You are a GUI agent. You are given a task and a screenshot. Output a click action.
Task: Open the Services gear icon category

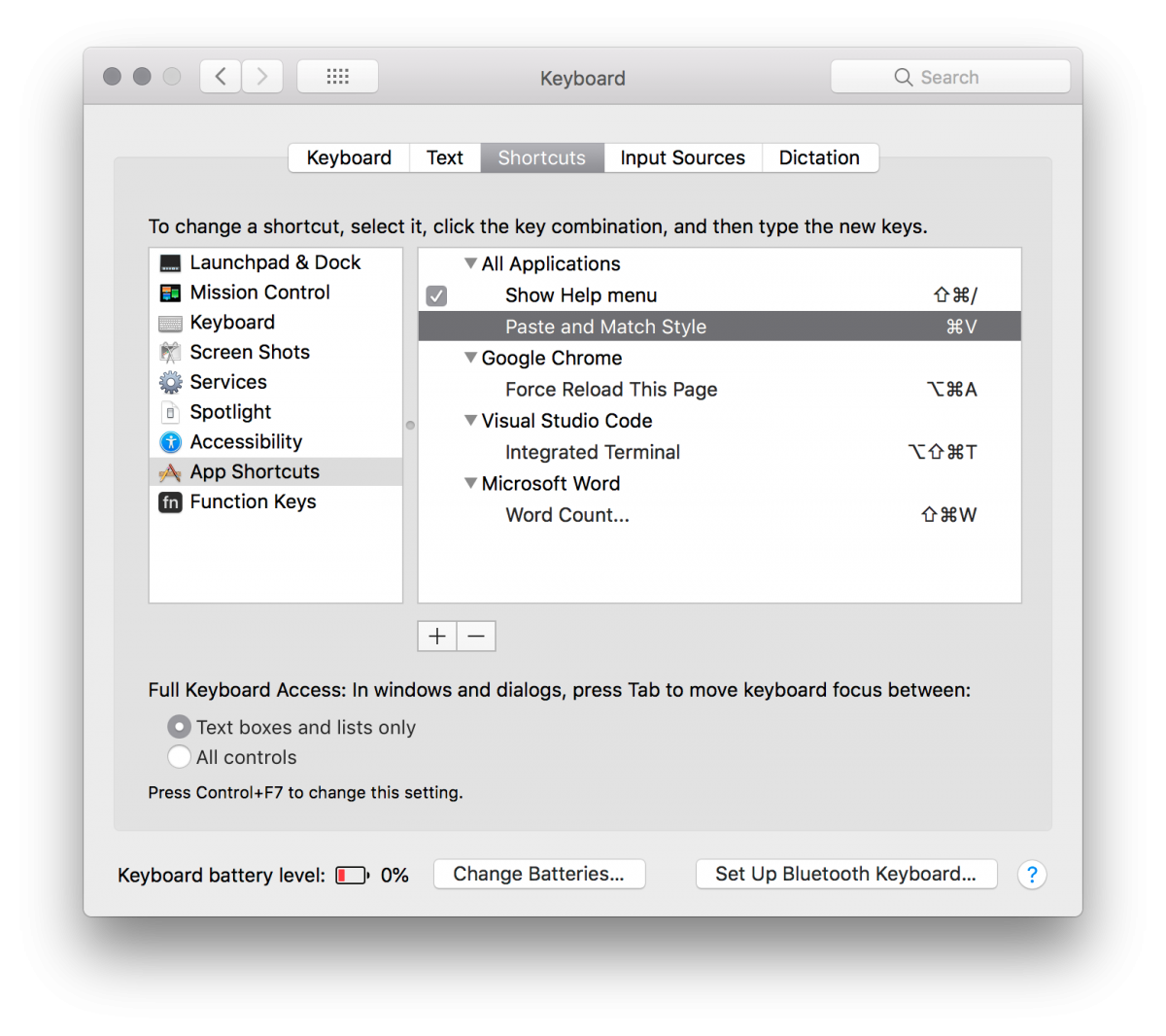coord(170,382)
